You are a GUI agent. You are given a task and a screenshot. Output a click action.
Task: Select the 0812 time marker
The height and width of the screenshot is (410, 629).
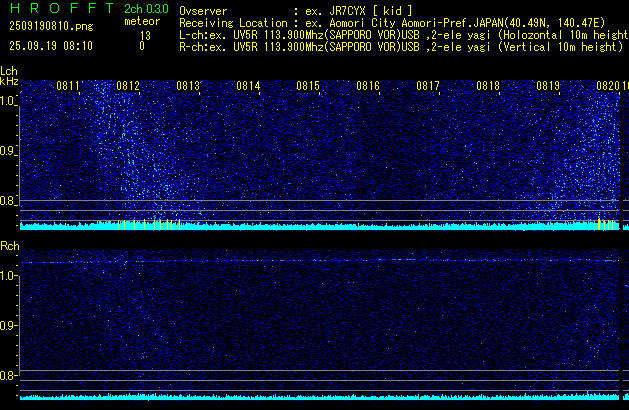pyautogui.click(x=128, y=86)
